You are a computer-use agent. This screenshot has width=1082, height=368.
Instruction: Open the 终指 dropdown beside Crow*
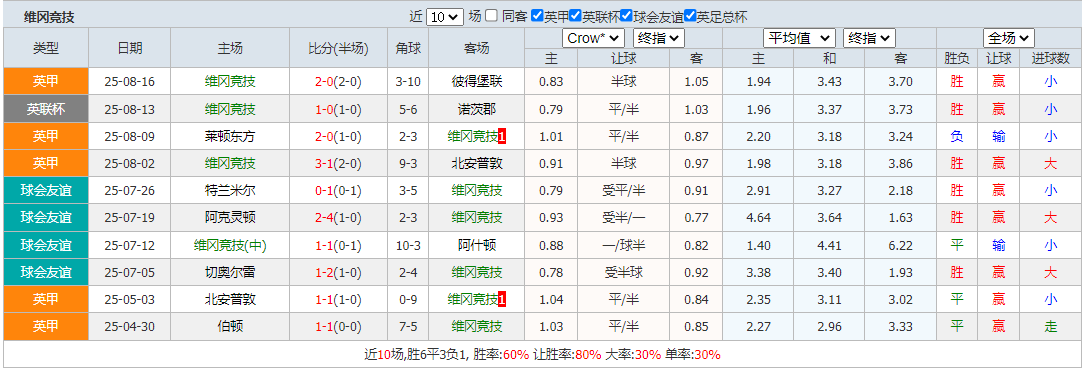[x=658, y=38]
